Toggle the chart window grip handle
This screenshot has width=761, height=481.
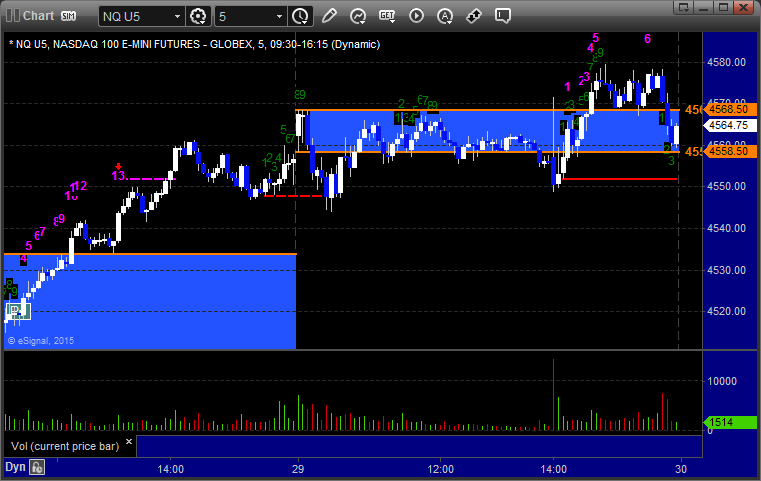tap(13, 16)
